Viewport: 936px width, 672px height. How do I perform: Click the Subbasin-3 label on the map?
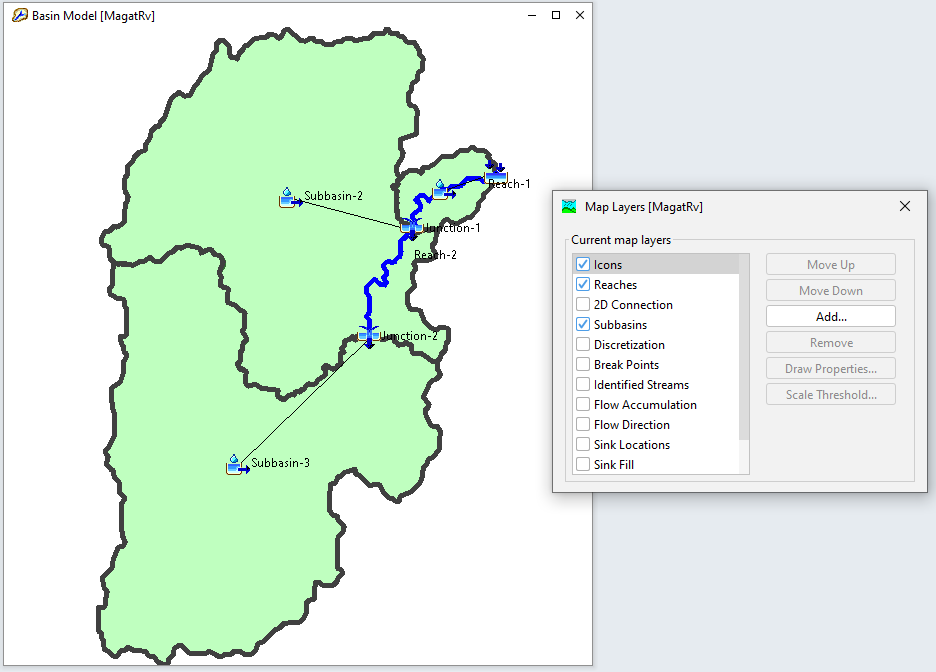[x=280, y=463]
